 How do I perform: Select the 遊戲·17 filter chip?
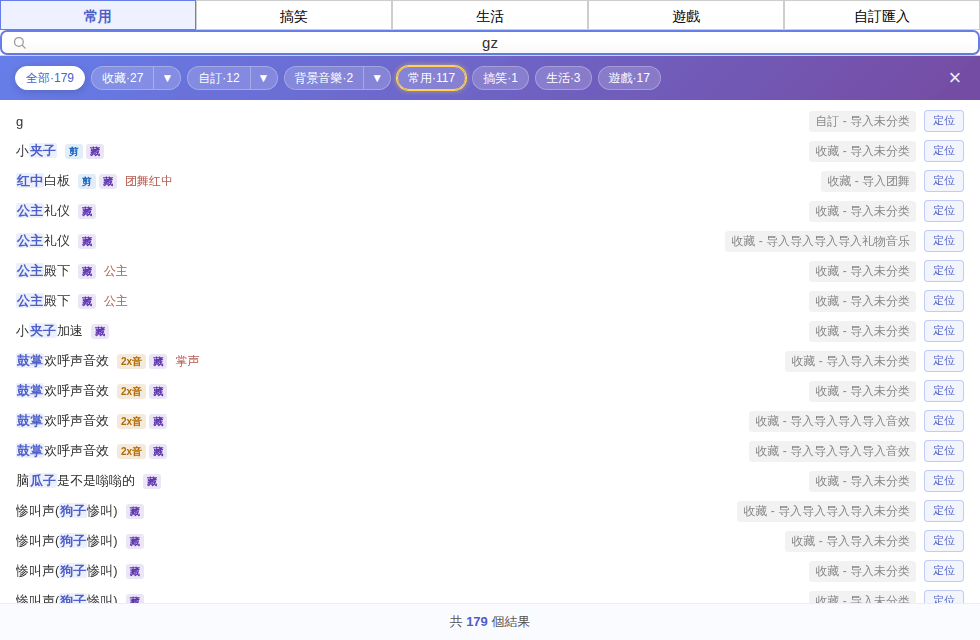click(x=629, y=78)
